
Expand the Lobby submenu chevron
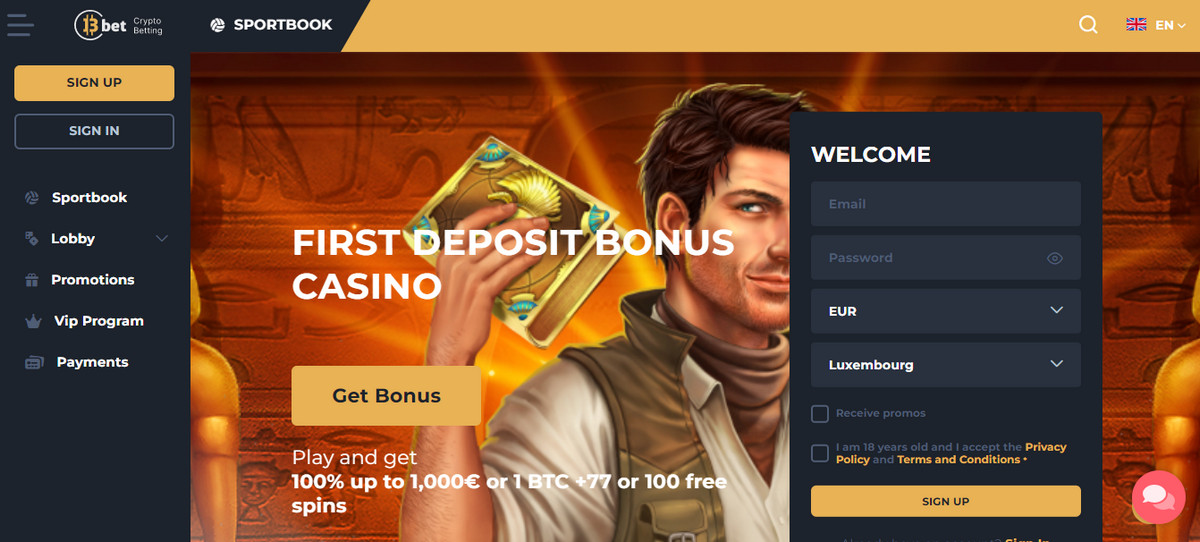click(x=162, y=239)
